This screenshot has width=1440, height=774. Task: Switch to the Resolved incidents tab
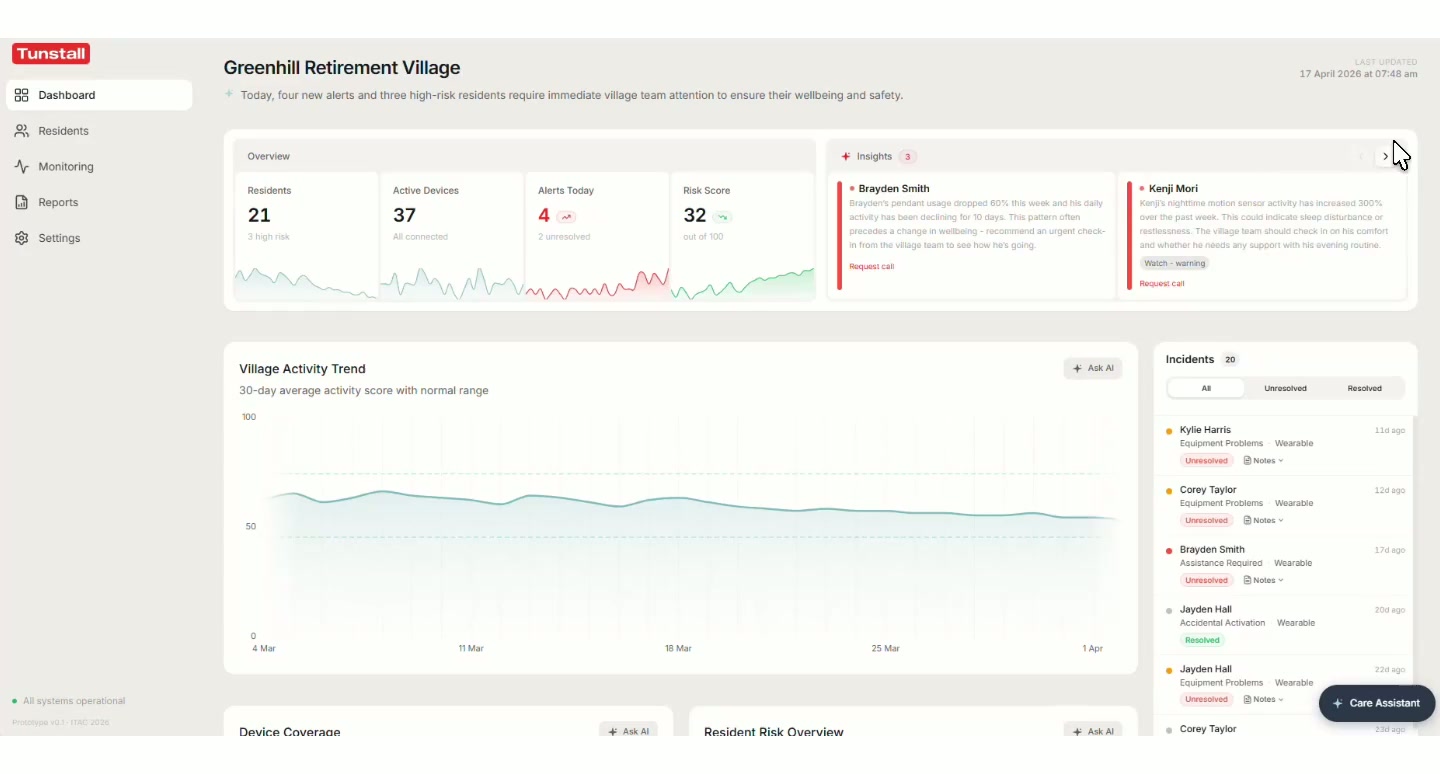[x=1364, y=388]
